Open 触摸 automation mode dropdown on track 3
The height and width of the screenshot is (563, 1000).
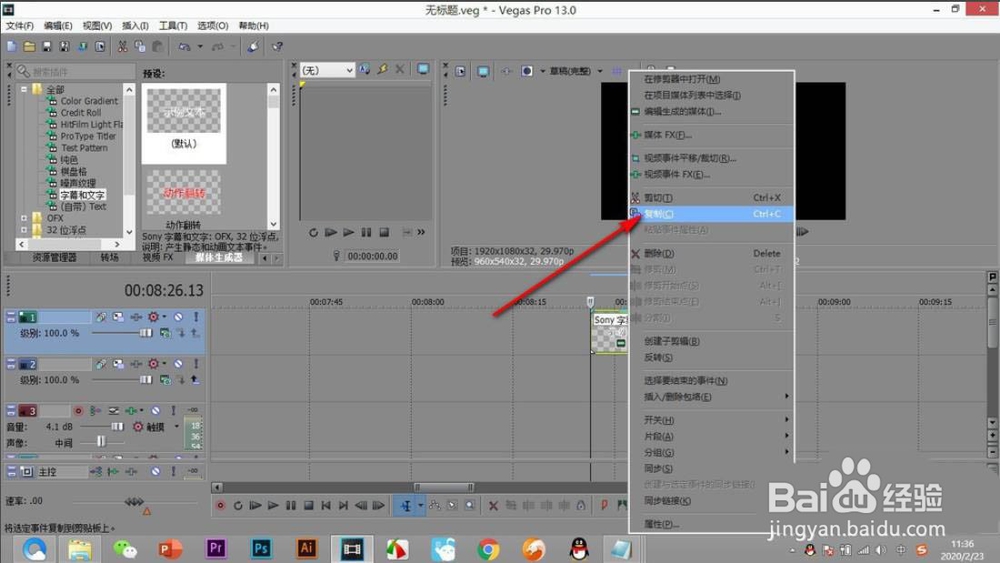coord(177,427)
